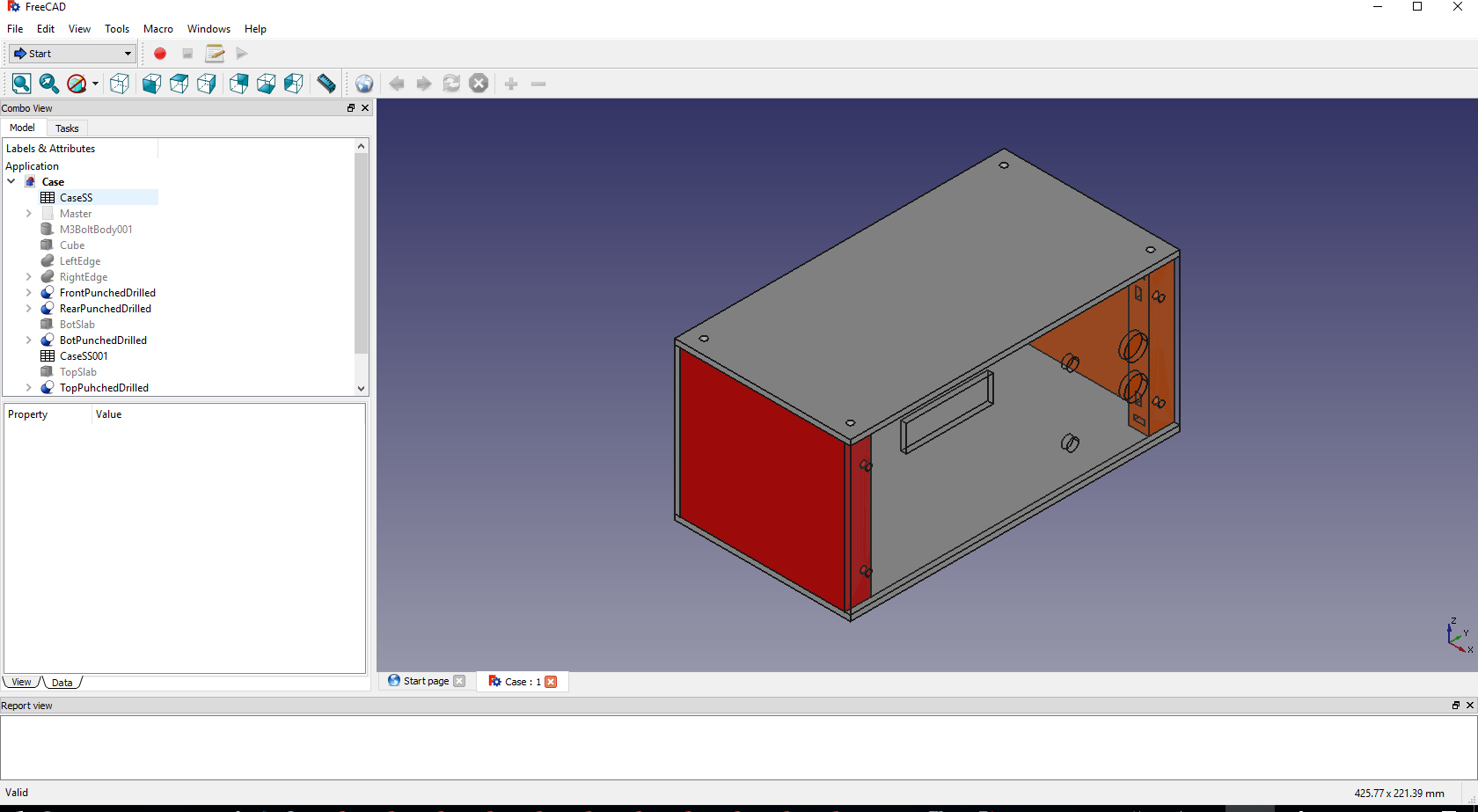This screenshot has height=812, width=1478.
Task: Click the Fit Selection zoom icon
Action: click(49, 84)
